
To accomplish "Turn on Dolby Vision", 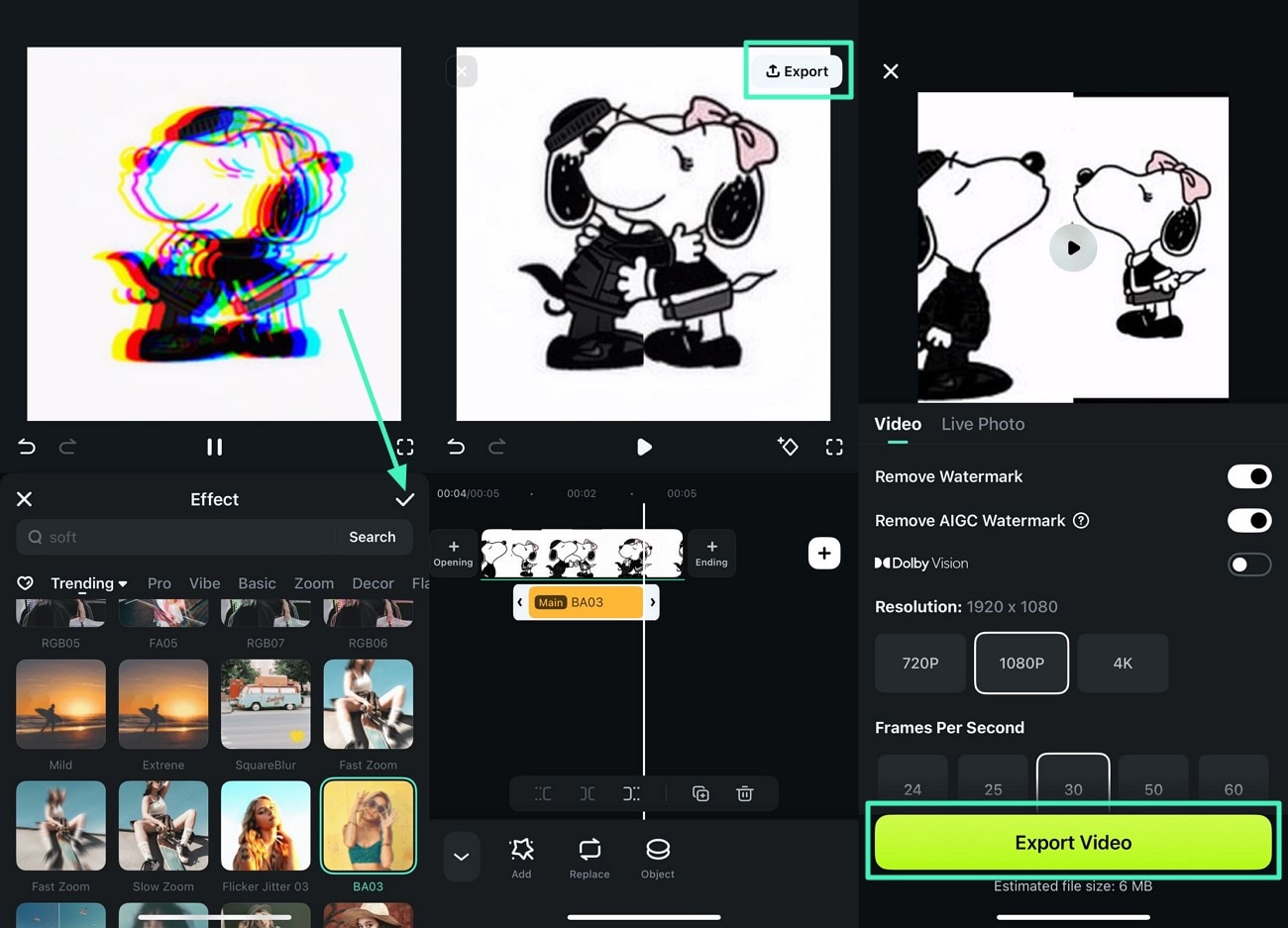I will [1249, 565].
